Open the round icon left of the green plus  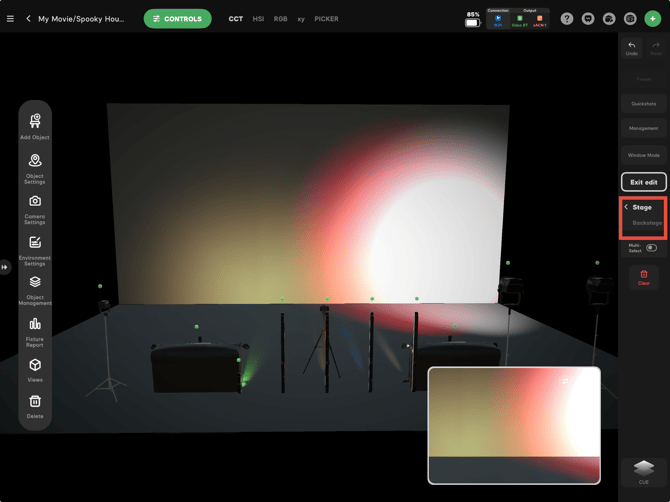630,19
